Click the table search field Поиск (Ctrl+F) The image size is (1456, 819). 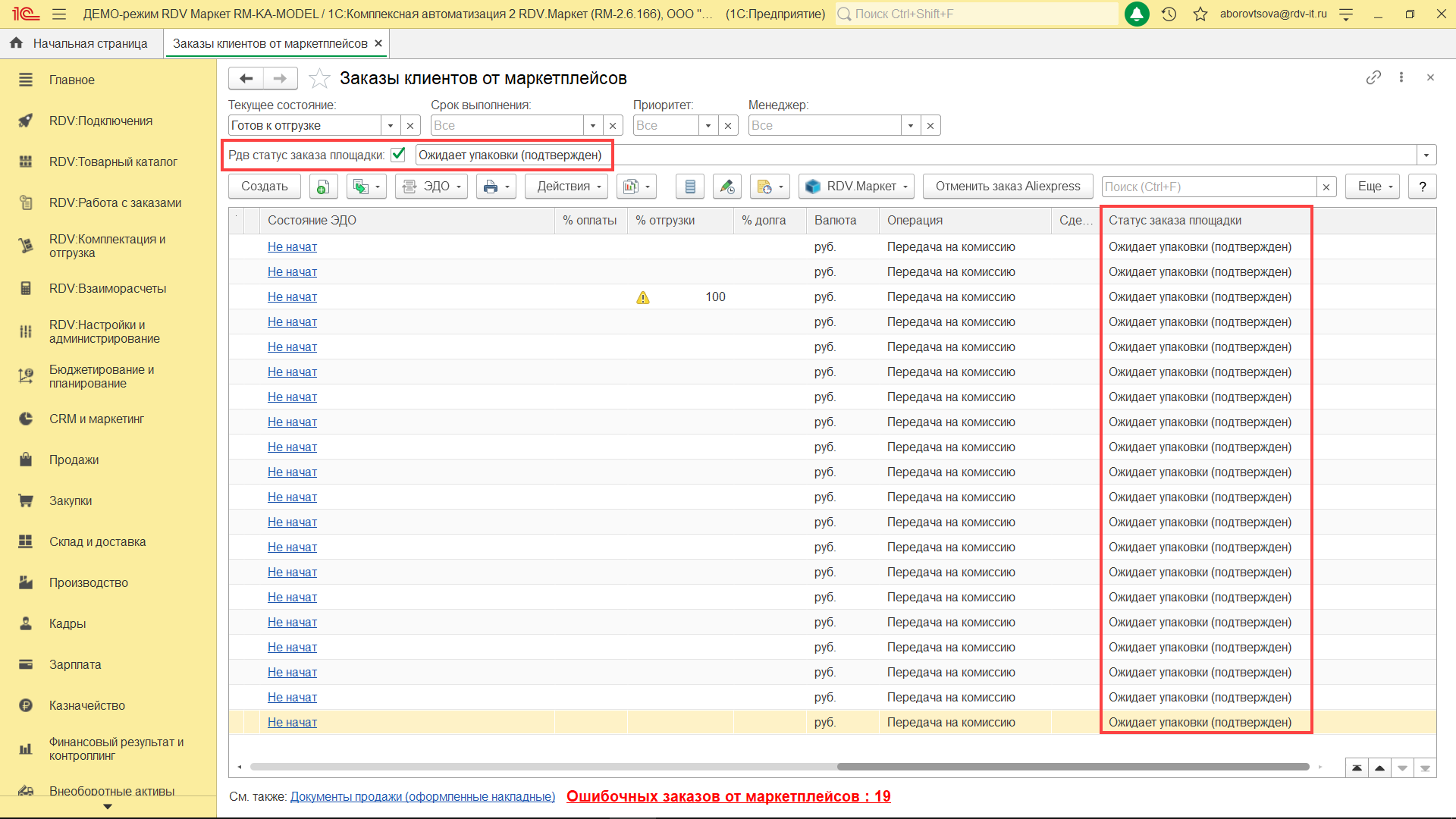click(x=1208, y=187)
